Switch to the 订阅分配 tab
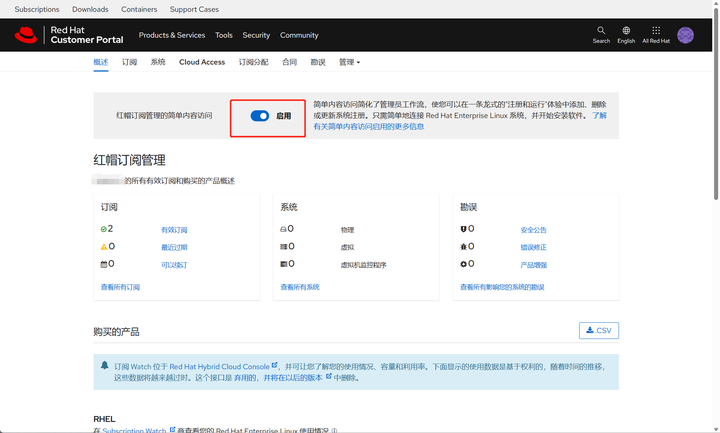The image size is (720, 433). (x=253, y=62)
